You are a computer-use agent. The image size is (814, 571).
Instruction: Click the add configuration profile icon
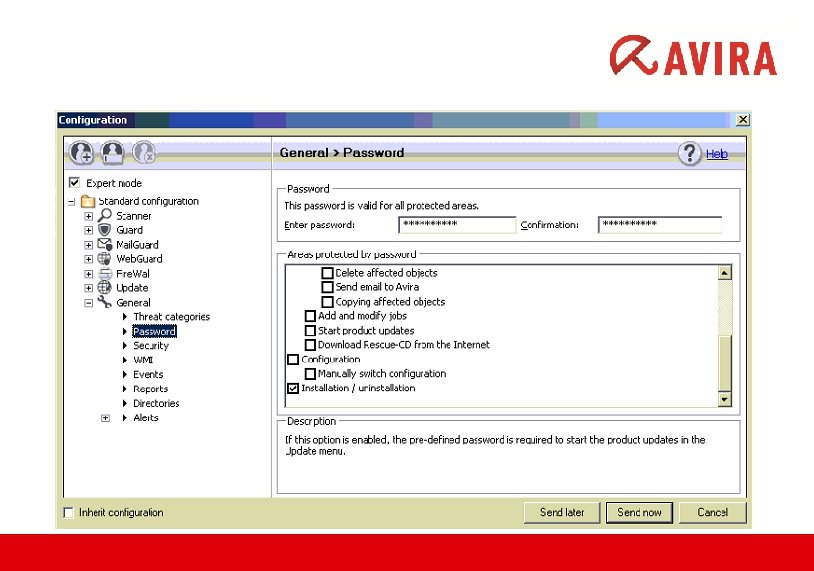[x=82, y=153]
